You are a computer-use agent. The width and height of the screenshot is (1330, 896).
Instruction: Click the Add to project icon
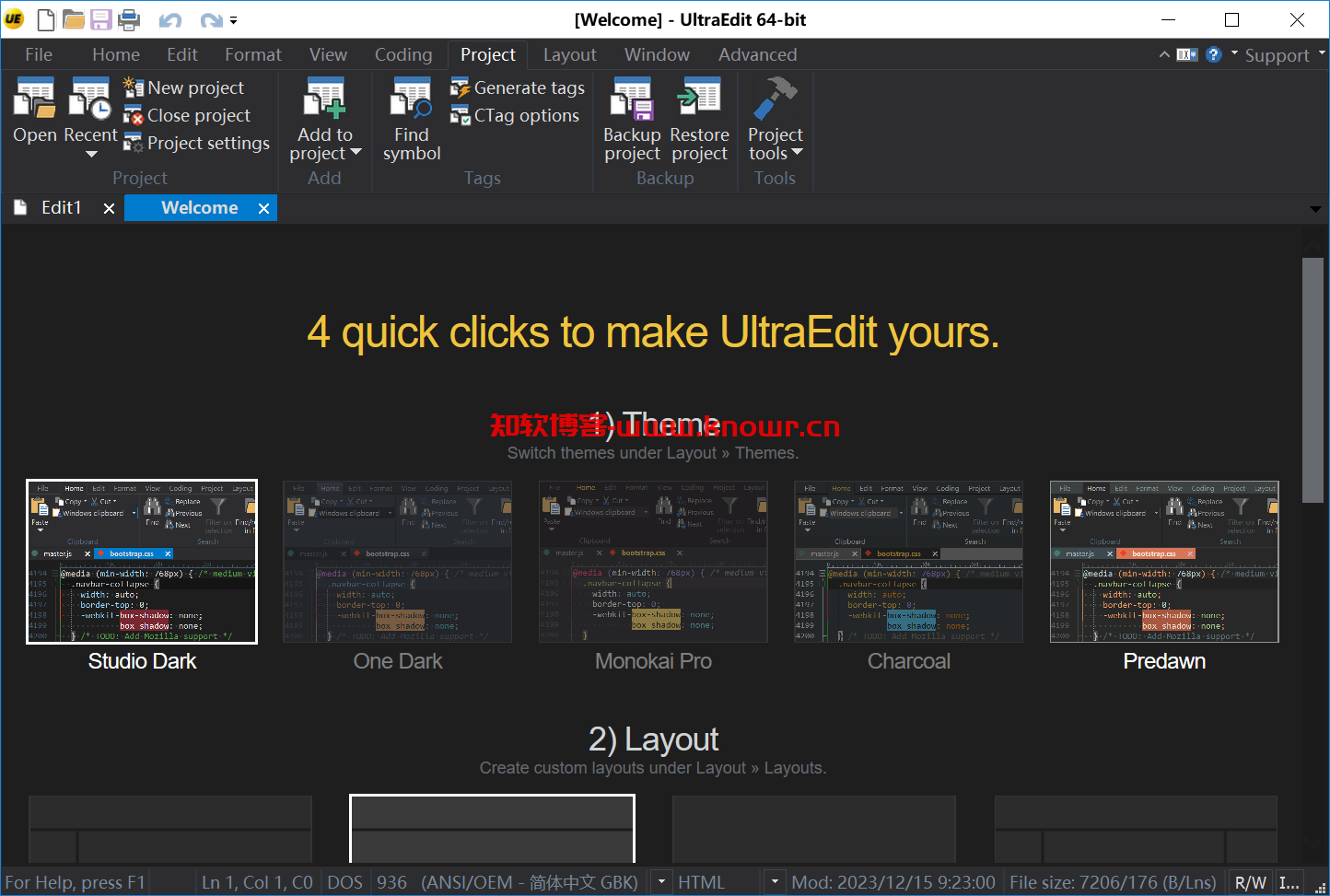coord(325,99)
